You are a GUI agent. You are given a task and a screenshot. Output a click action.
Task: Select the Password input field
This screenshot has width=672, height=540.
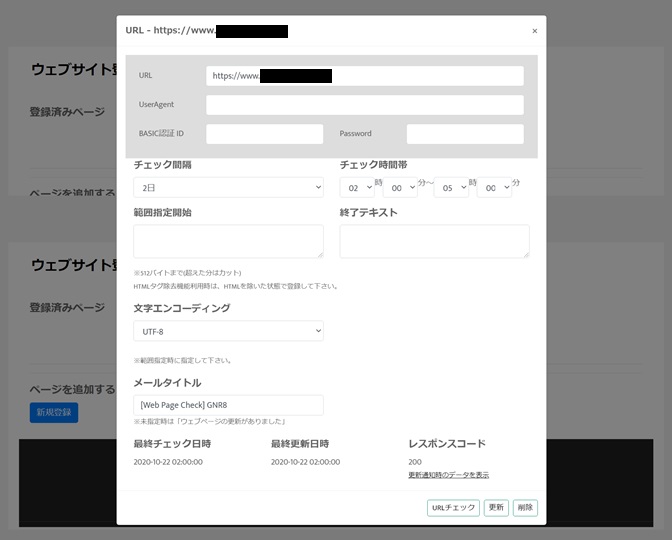click(464, 134)
